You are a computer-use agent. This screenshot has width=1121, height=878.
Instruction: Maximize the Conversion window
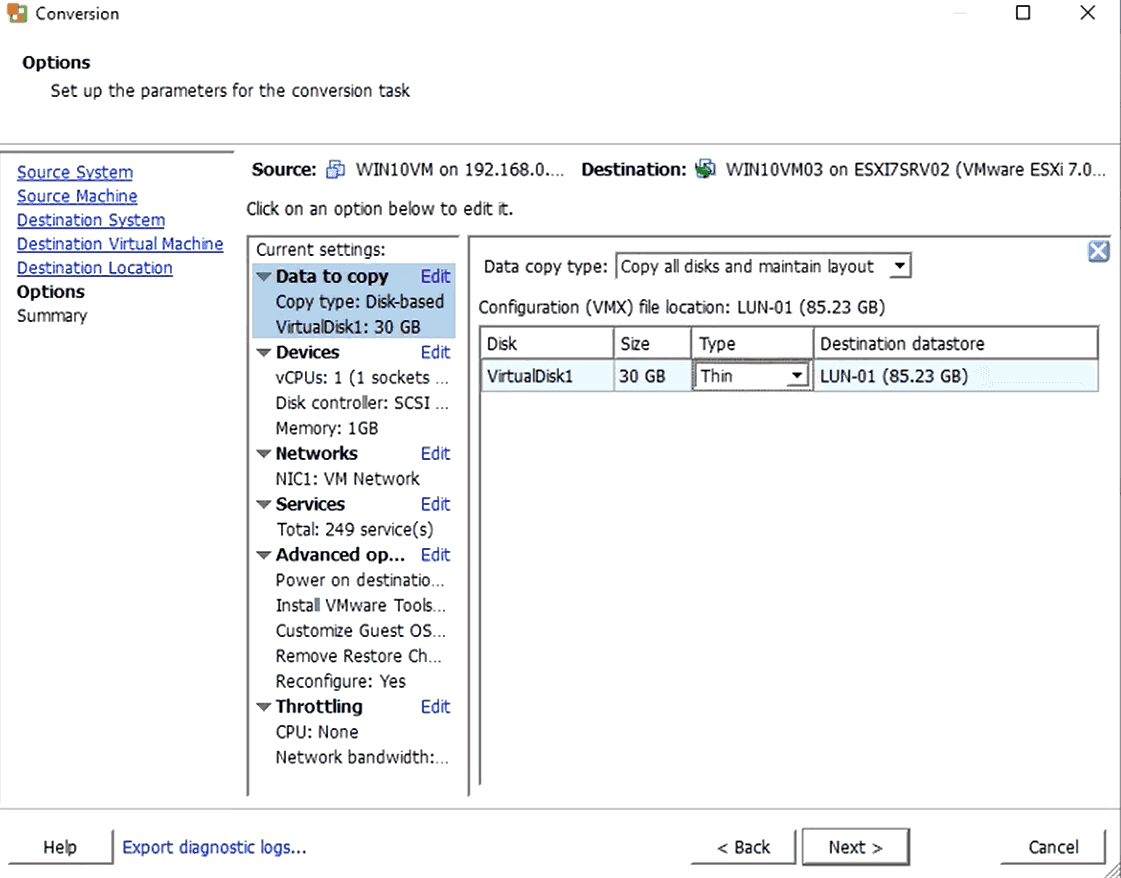point(1023,13)
